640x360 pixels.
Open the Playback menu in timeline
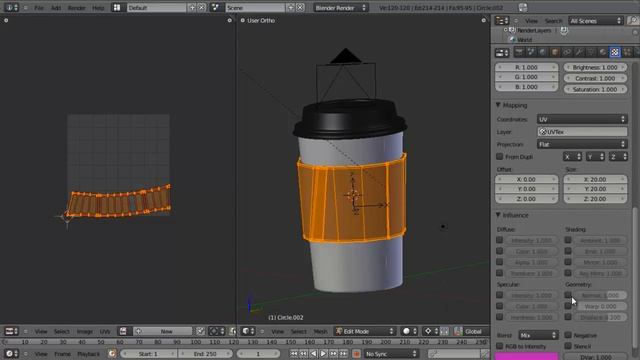point(88,354)
